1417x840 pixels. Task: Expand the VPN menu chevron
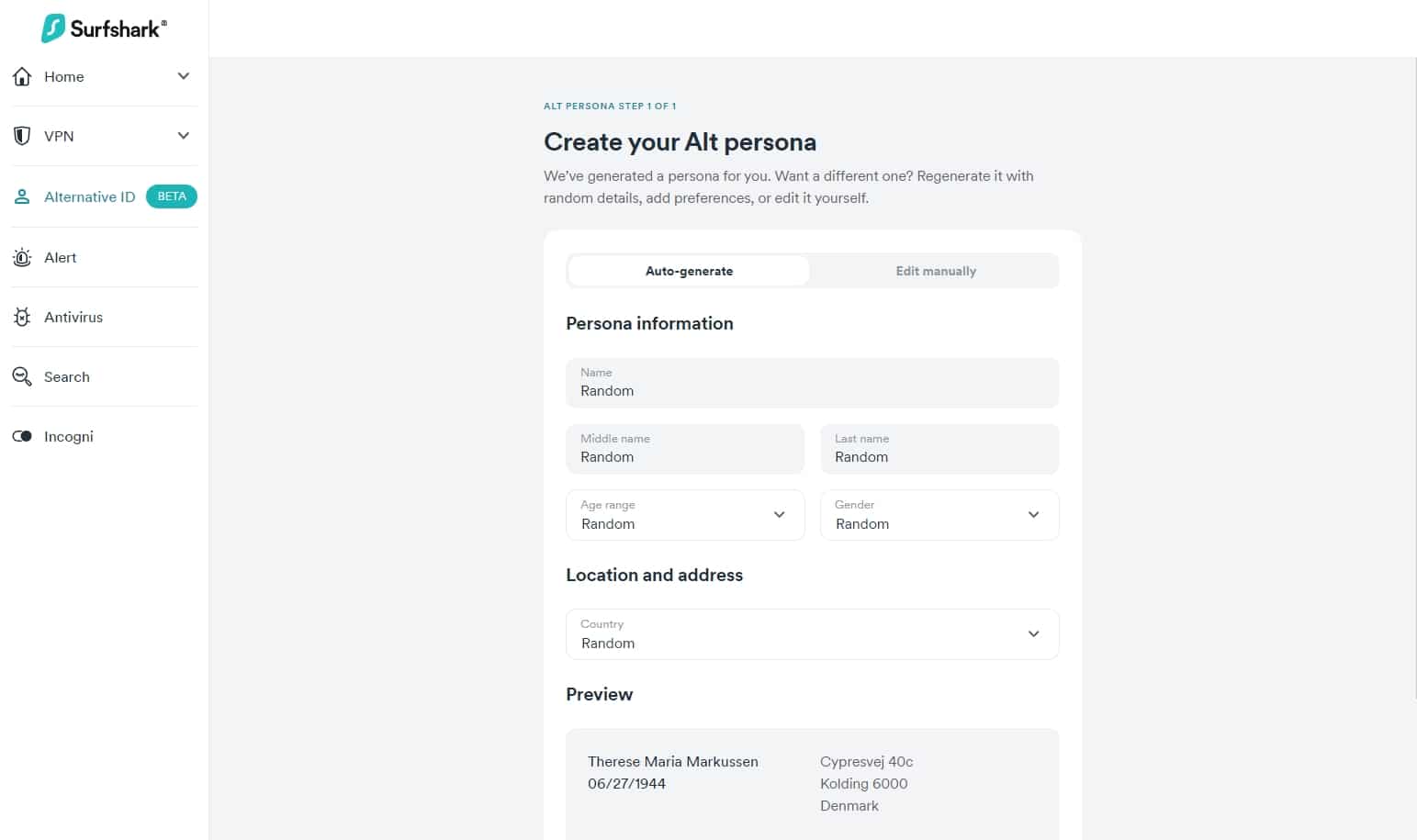point(184,136)
